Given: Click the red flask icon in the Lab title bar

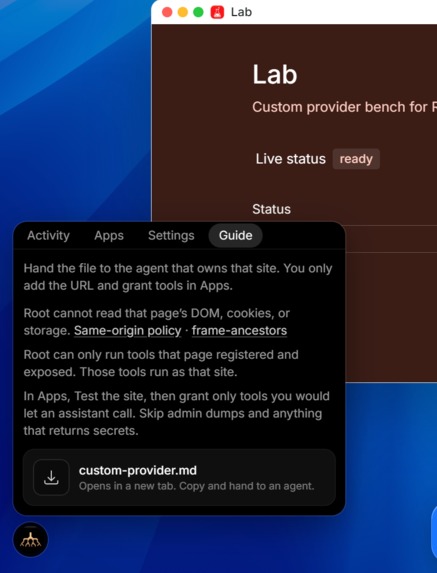Looking at the screenshot, I should [217, 12].
